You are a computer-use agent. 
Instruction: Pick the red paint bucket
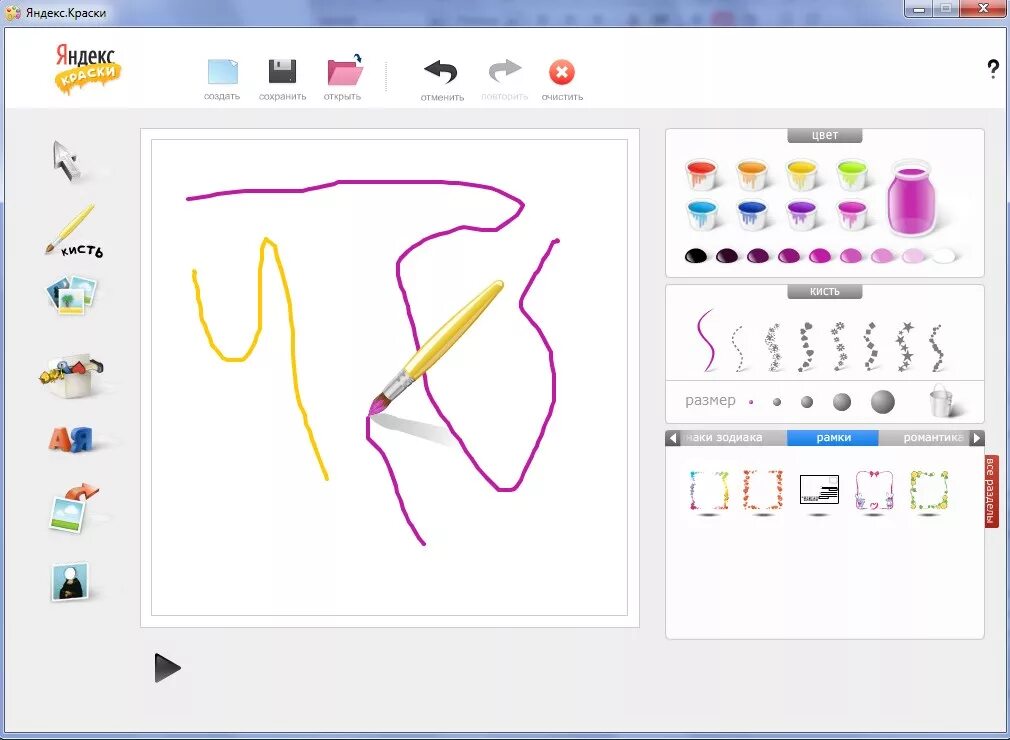pyautogui.click(x=701, y=174)
